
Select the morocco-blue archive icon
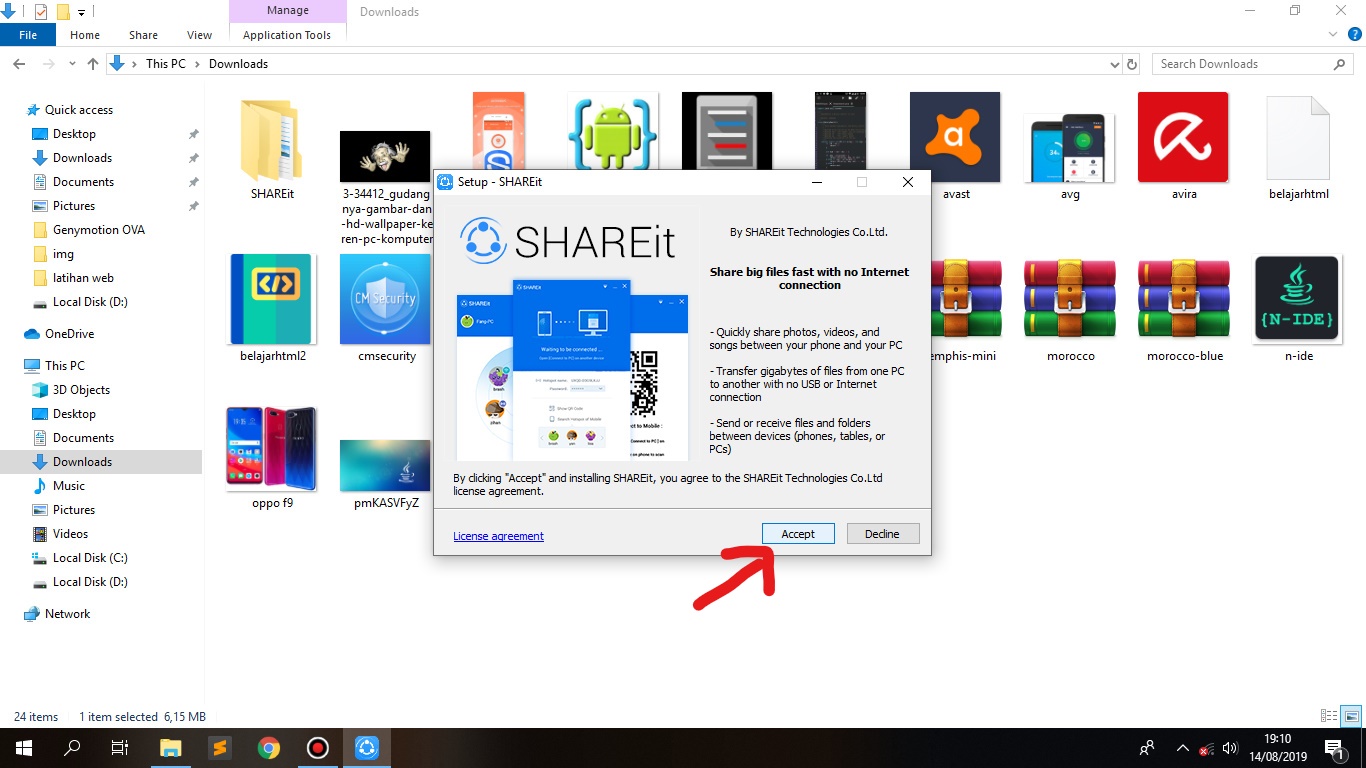1183,299
